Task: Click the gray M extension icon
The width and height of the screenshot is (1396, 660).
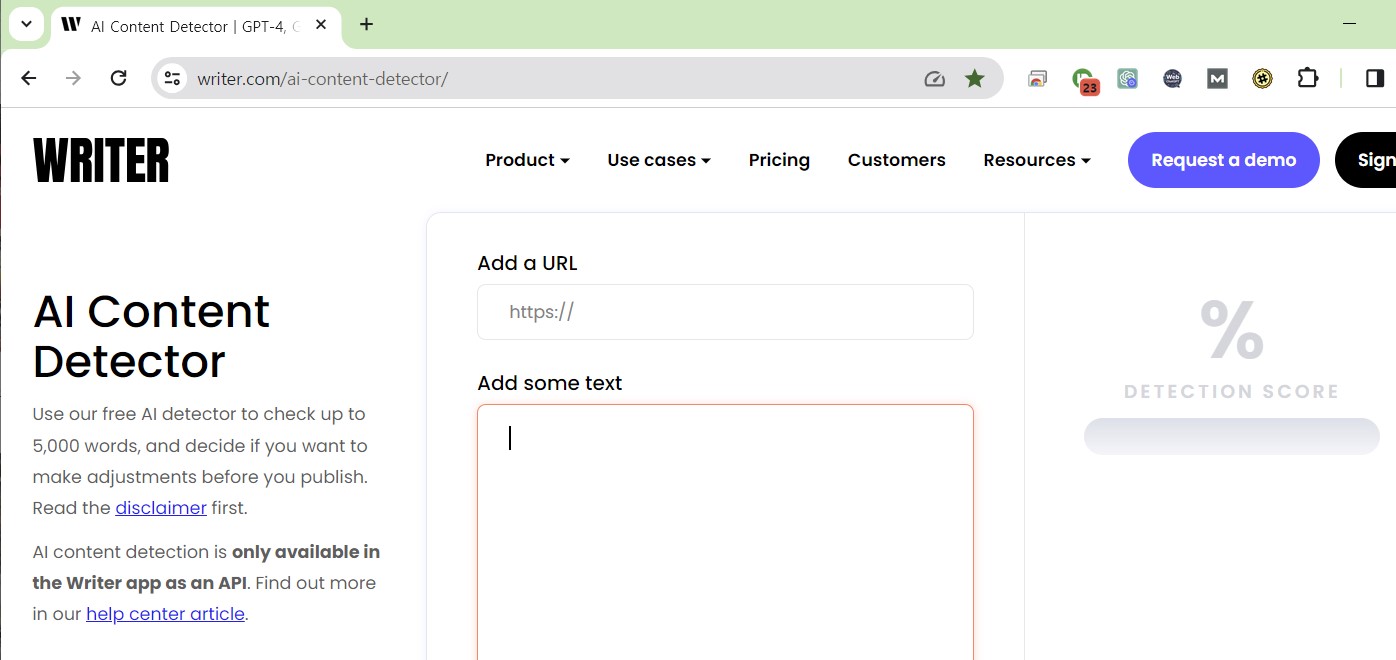Action: [x=1217, y=78]
